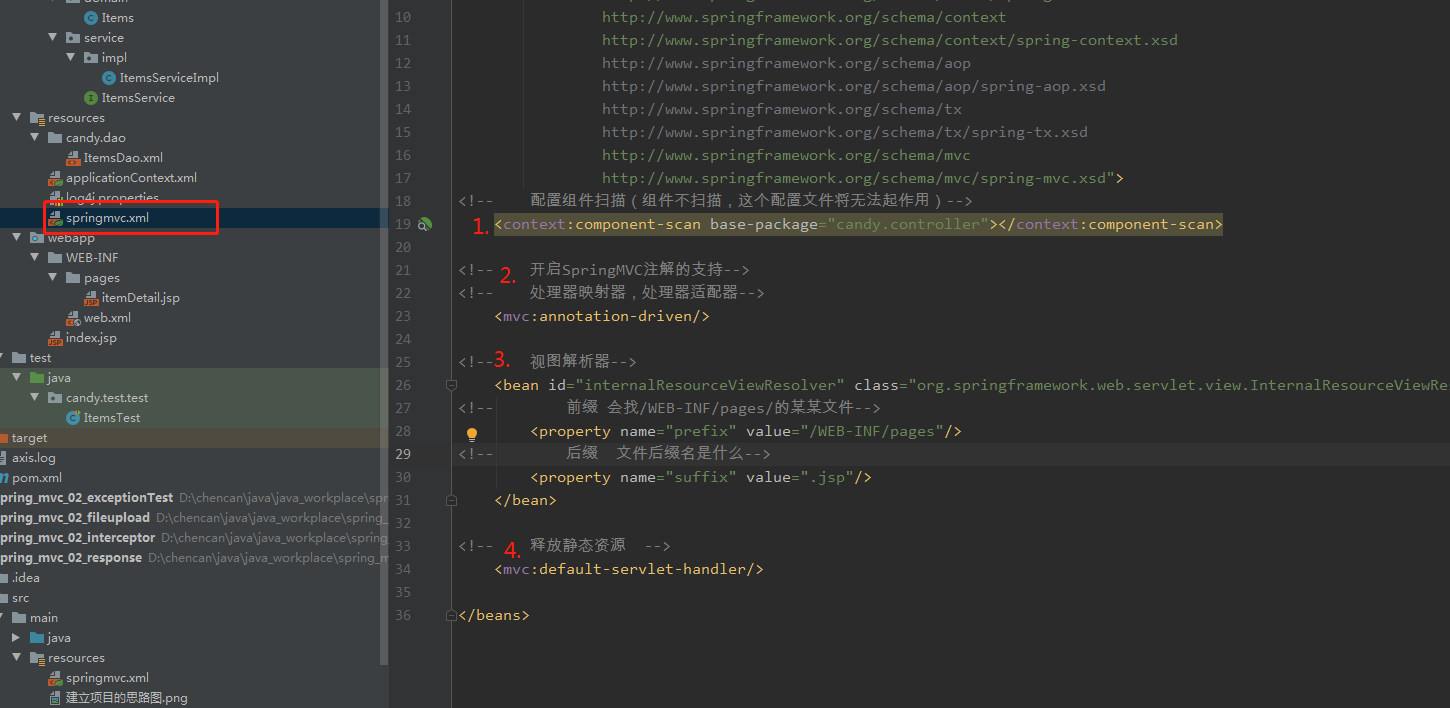Click the itemDetail.jsp file icon

click(x=92, y=298)
